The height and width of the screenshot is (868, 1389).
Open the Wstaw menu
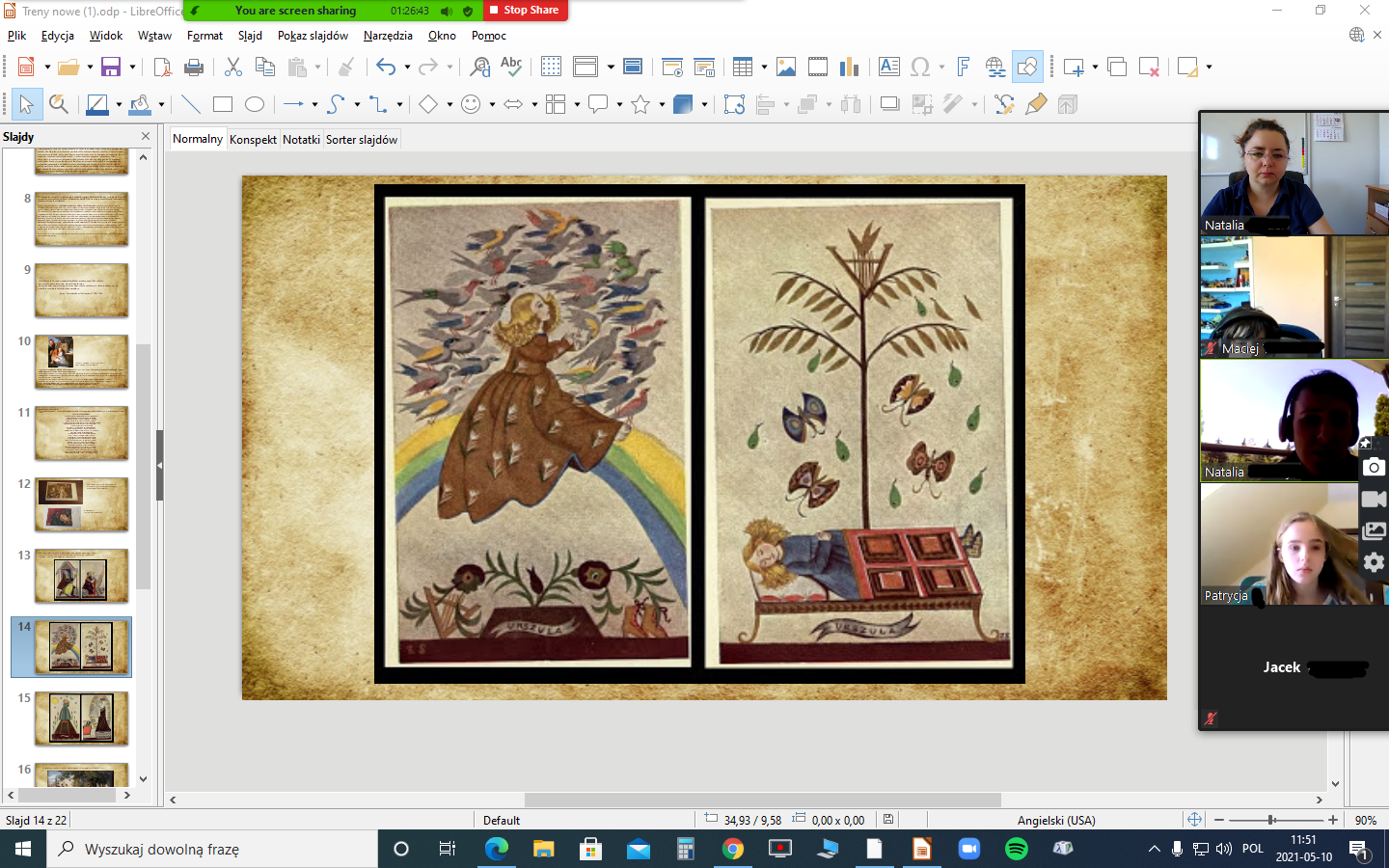click(154, 36)
